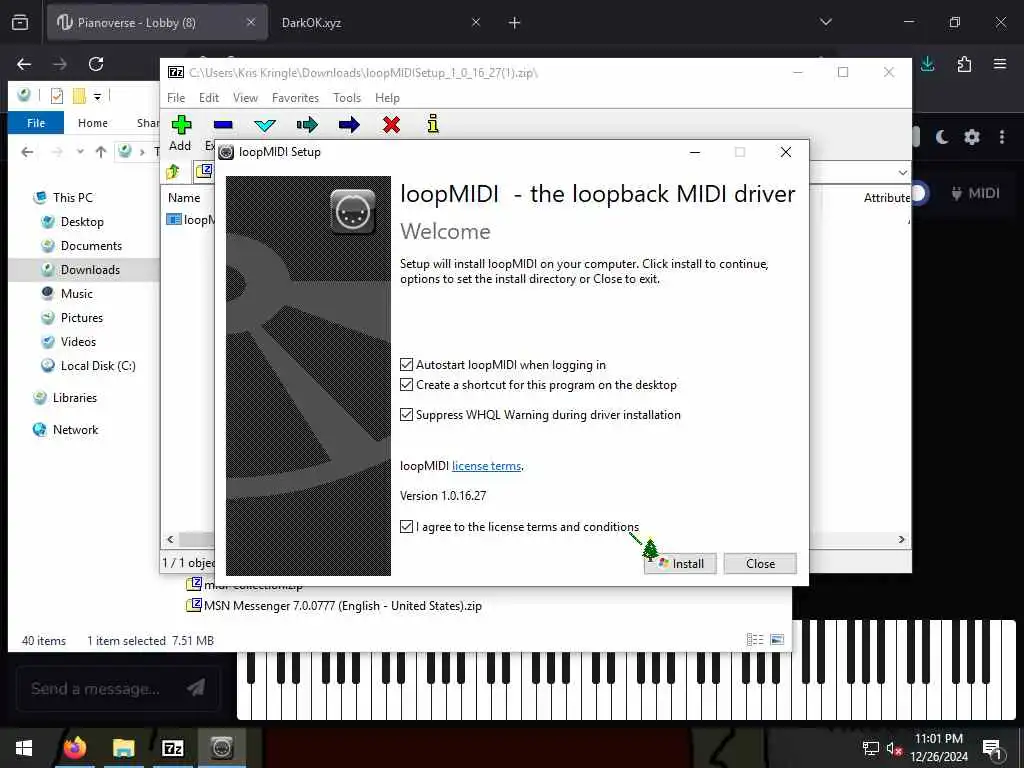1024x768 pixels.
Task: Select Documents in Explorer navigation pane
Action: click(91, 246)
